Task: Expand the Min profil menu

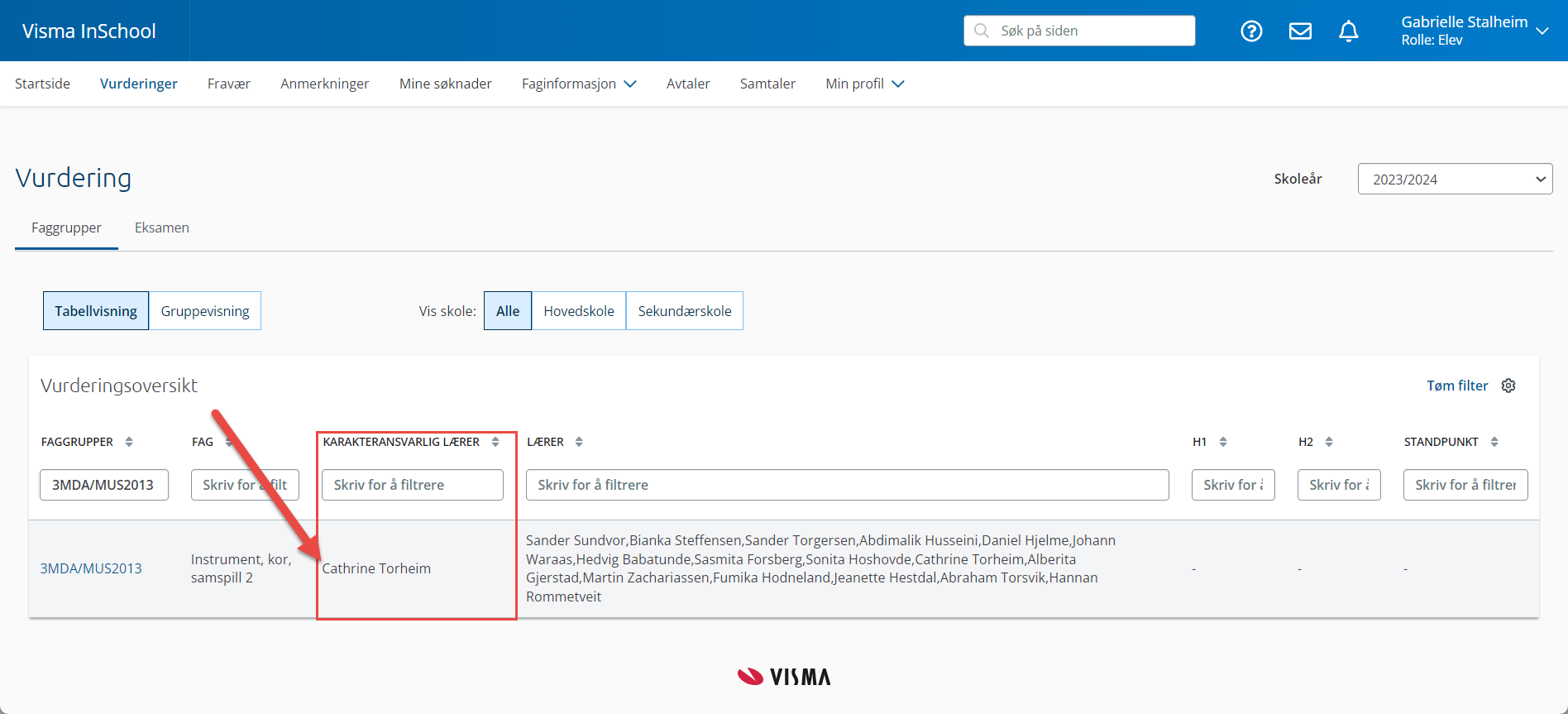Action: (x=864, y=84)
